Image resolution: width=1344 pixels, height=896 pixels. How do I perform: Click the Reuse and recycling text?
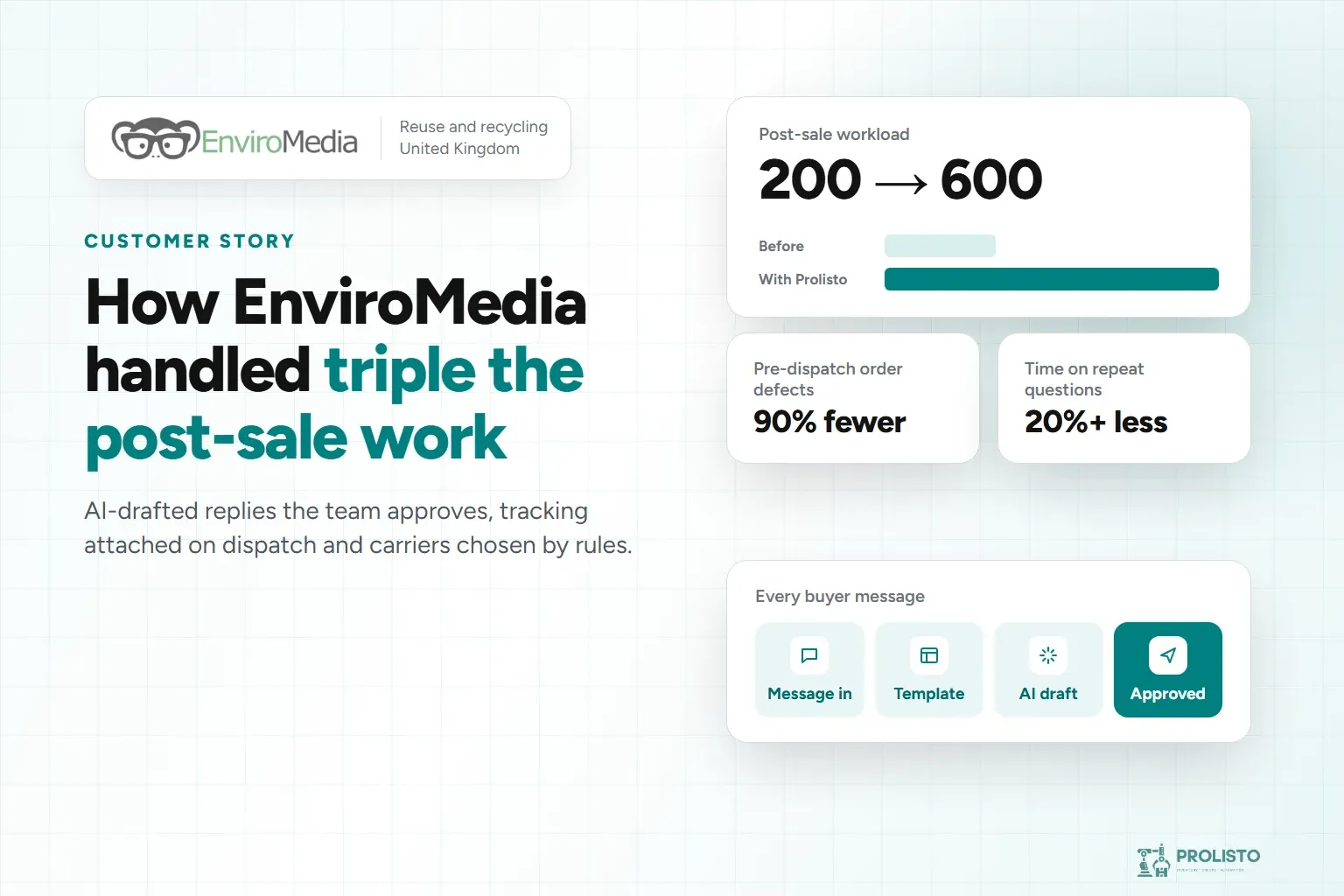click(473, 127)
